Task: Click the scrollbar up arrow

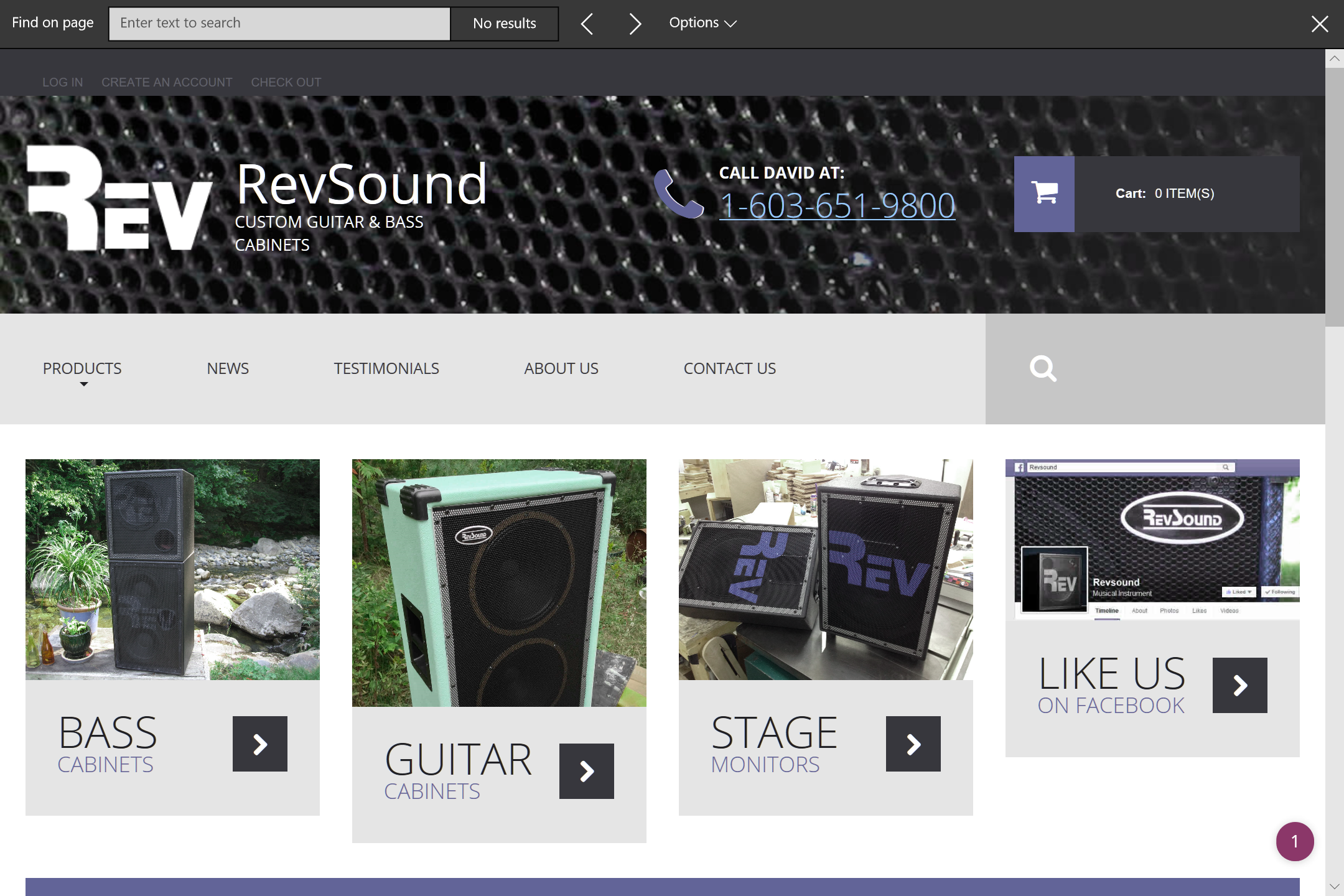Action: click(x=1335, y=58)
